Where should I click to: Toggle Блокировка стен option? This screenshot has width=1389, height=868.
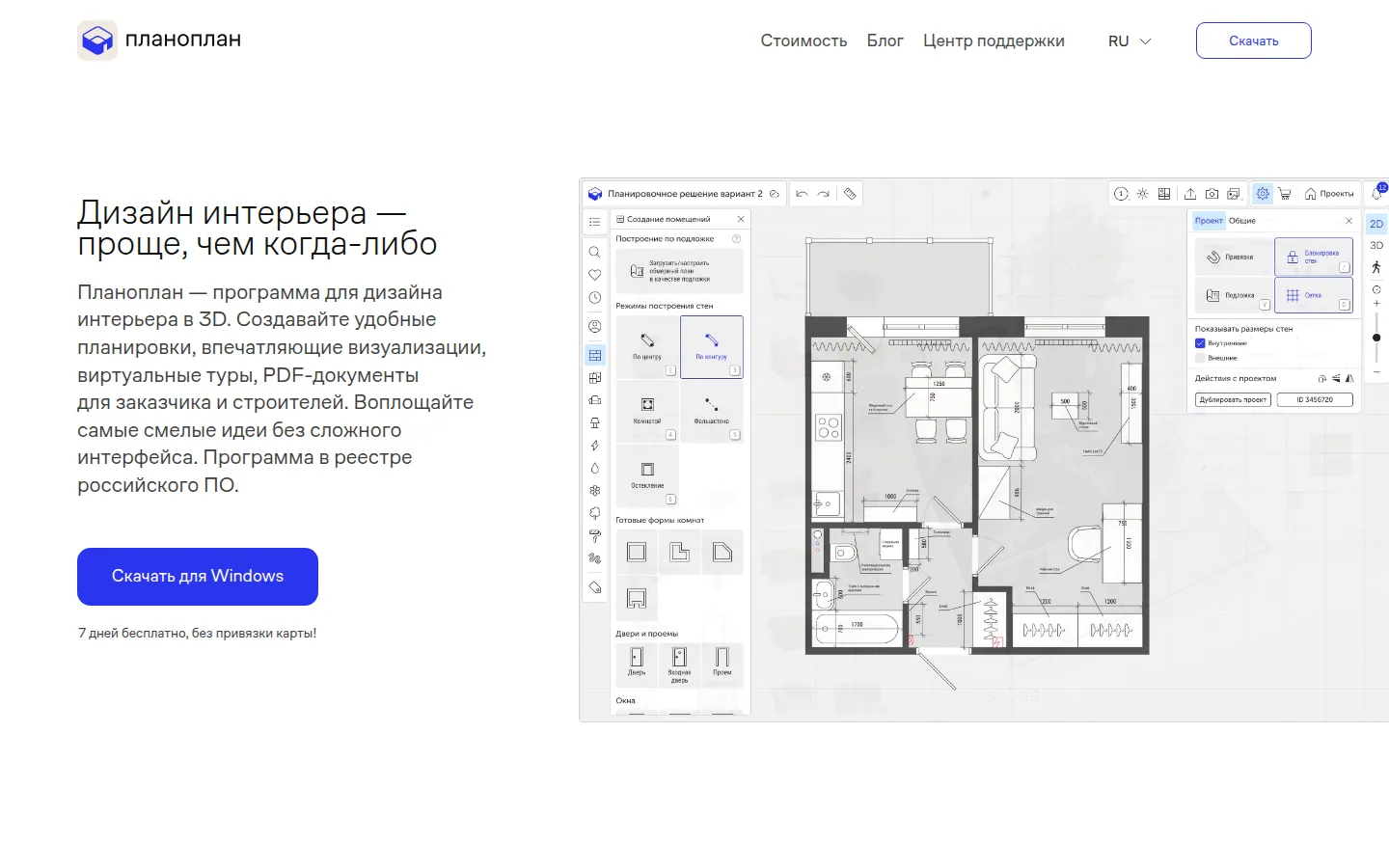tap(1314, 257)
